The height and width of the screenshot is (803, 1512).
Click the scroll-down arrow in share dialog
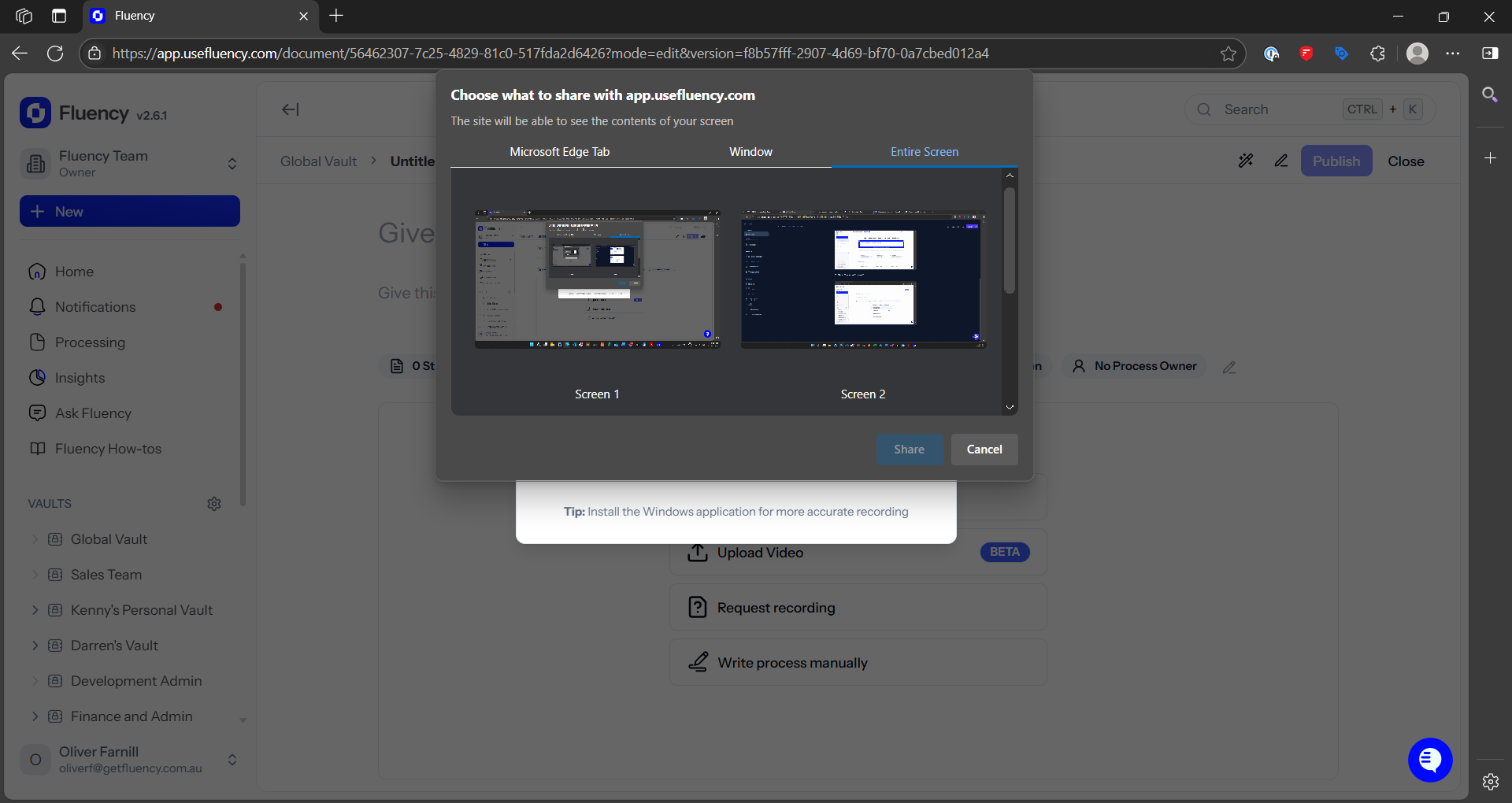[x=1010, y=408]
